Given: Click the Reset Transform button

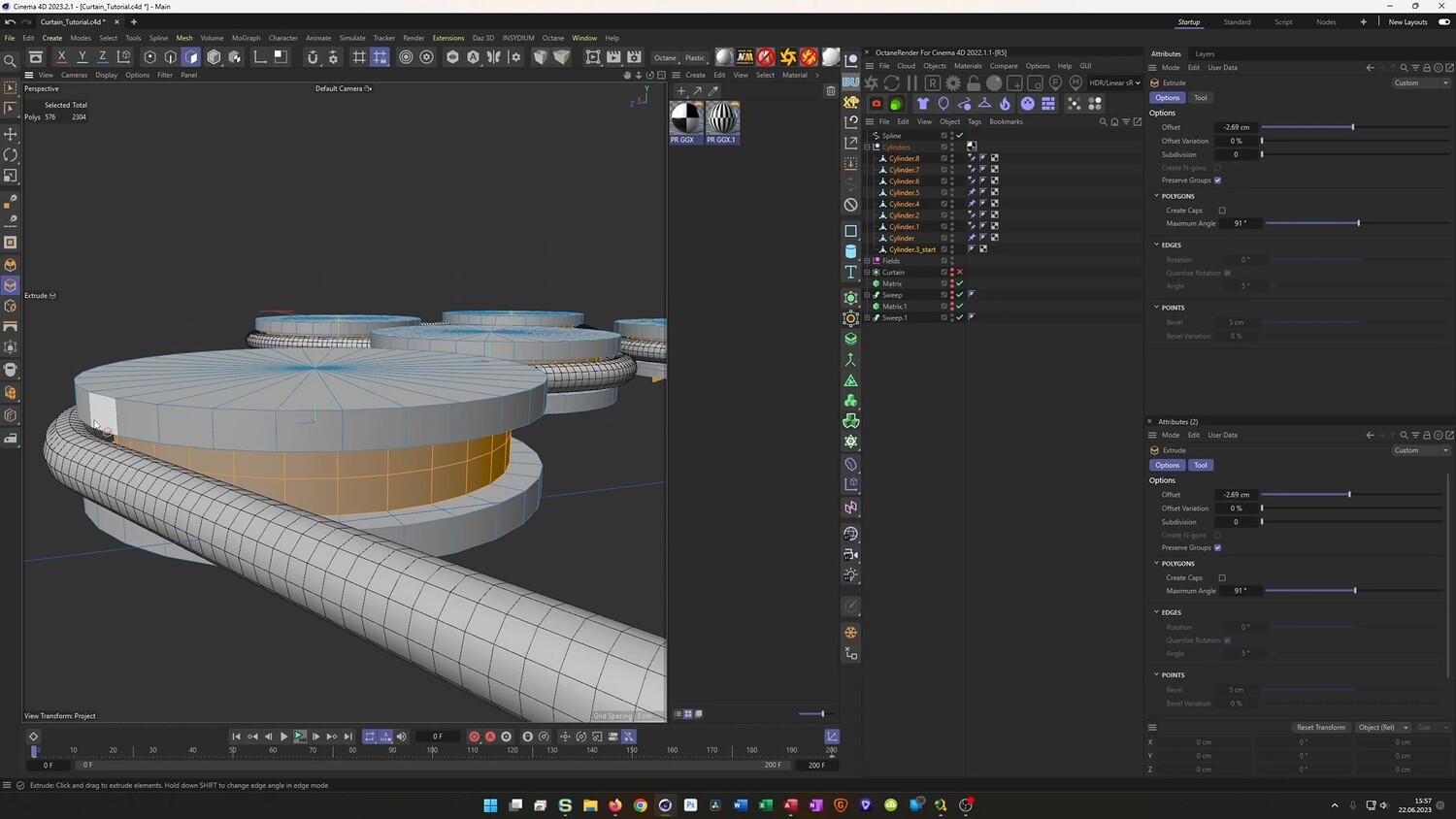Looking at the screenshot, I should tap(1321, 728).
